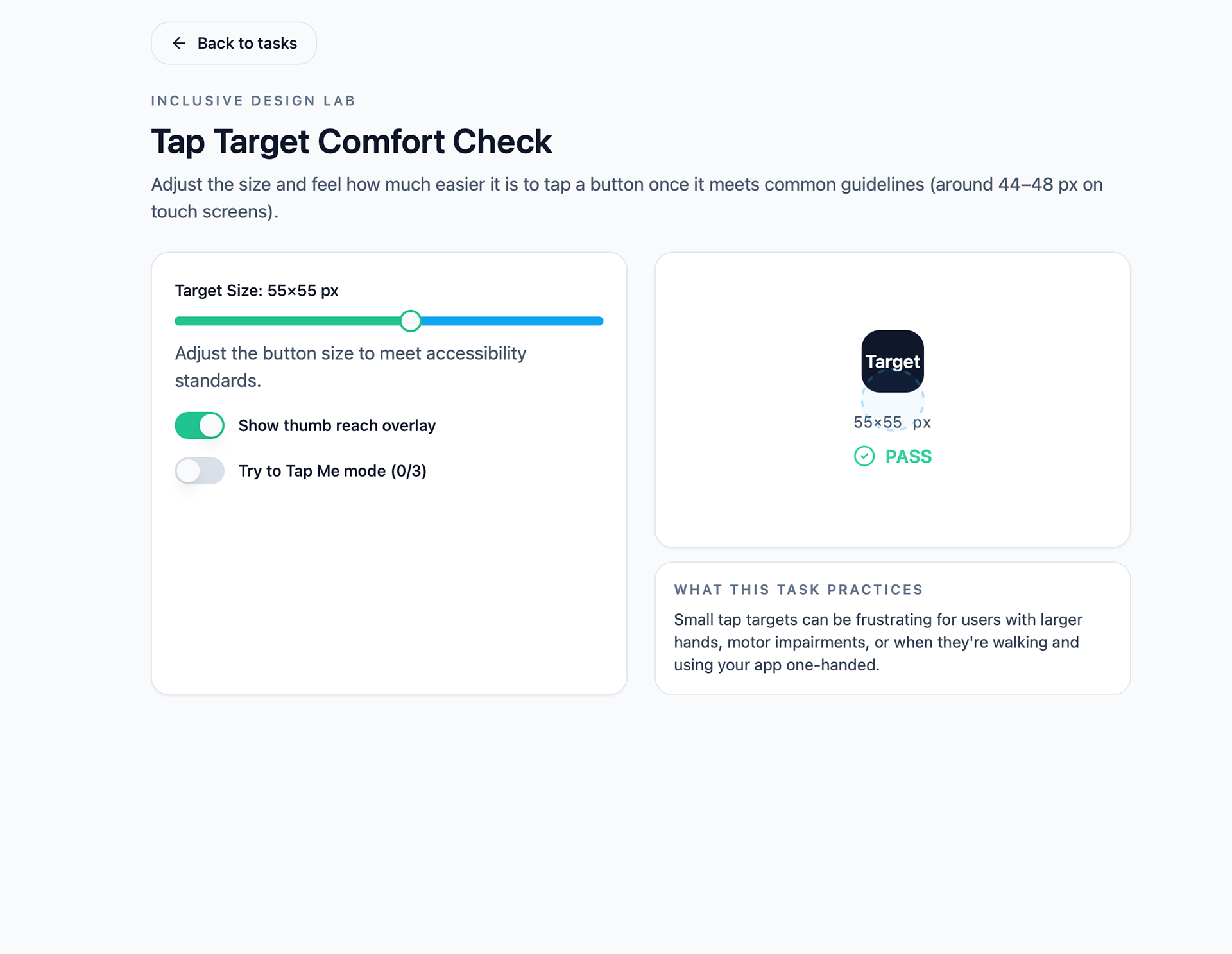The width and height of the screenshot is (1232, 954).
Task: Click the "INCLUSIVE DESIGN LAB" eyebrow text
Action: coord(253,101)
